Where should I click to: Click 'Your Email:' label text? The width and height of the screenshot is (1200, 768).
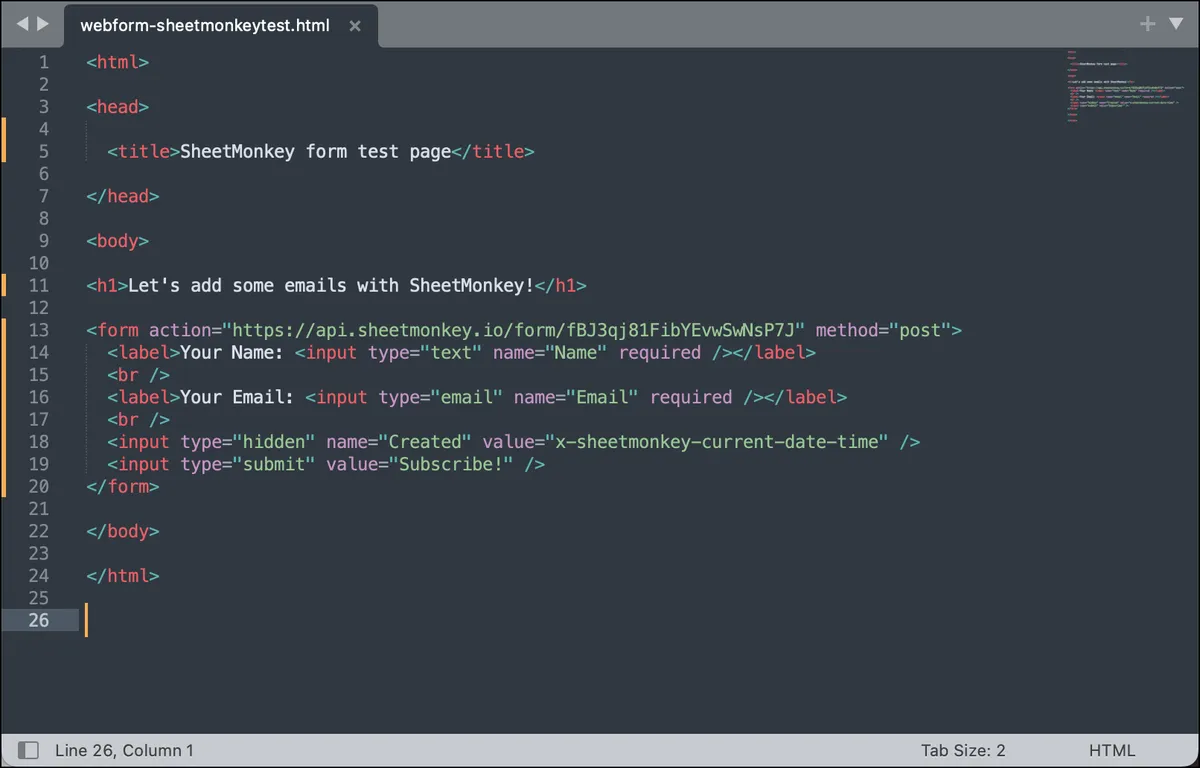point(237,397)
